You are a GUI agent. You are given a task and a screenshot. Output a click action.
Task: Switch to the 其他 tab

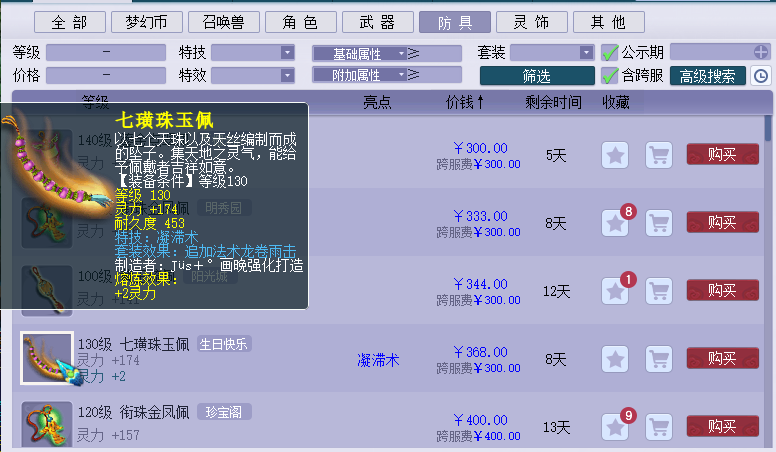click(x=609, y=22)
